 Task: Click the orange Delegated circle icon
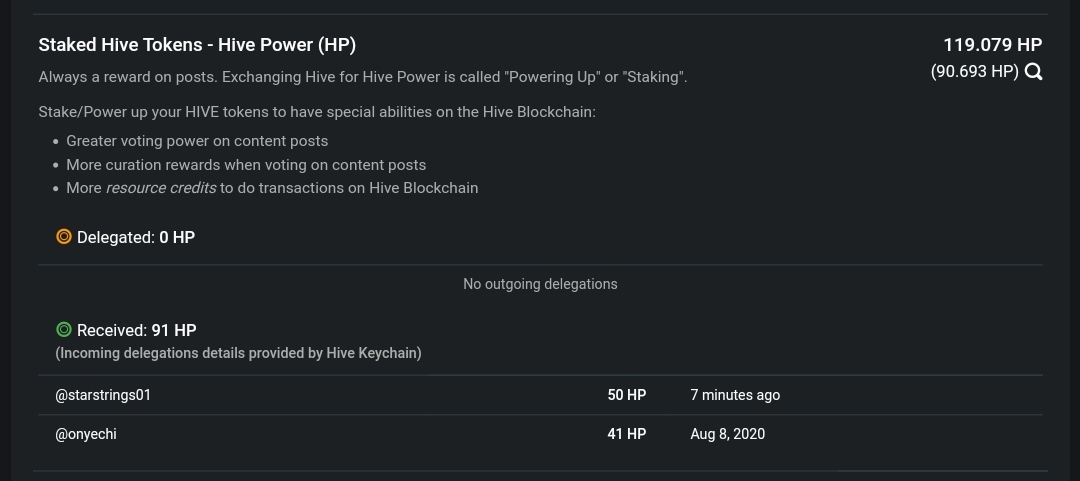(63, 237)
